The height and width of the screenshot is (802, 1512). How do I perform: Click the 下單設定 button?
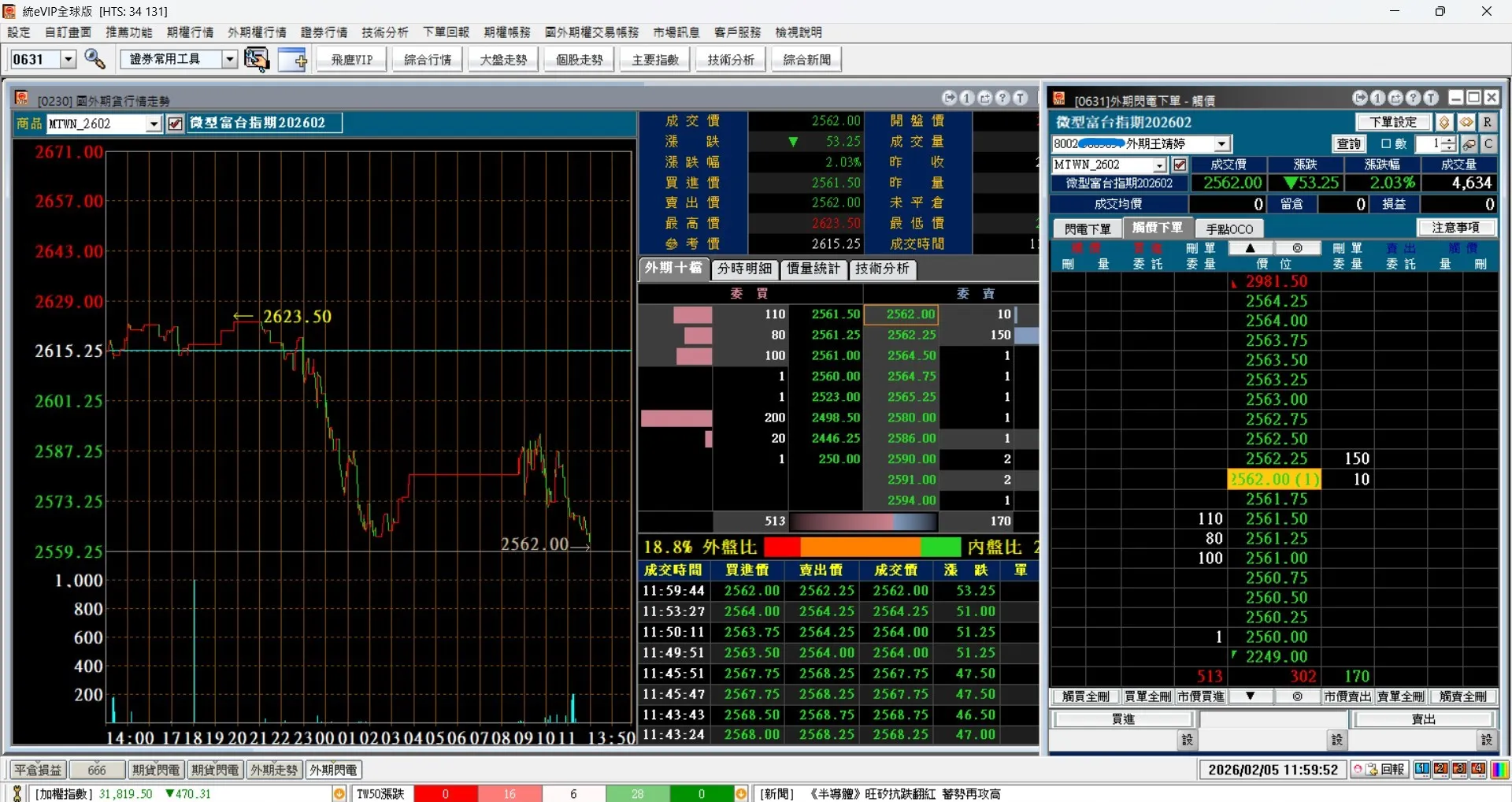coord(1392,122)
